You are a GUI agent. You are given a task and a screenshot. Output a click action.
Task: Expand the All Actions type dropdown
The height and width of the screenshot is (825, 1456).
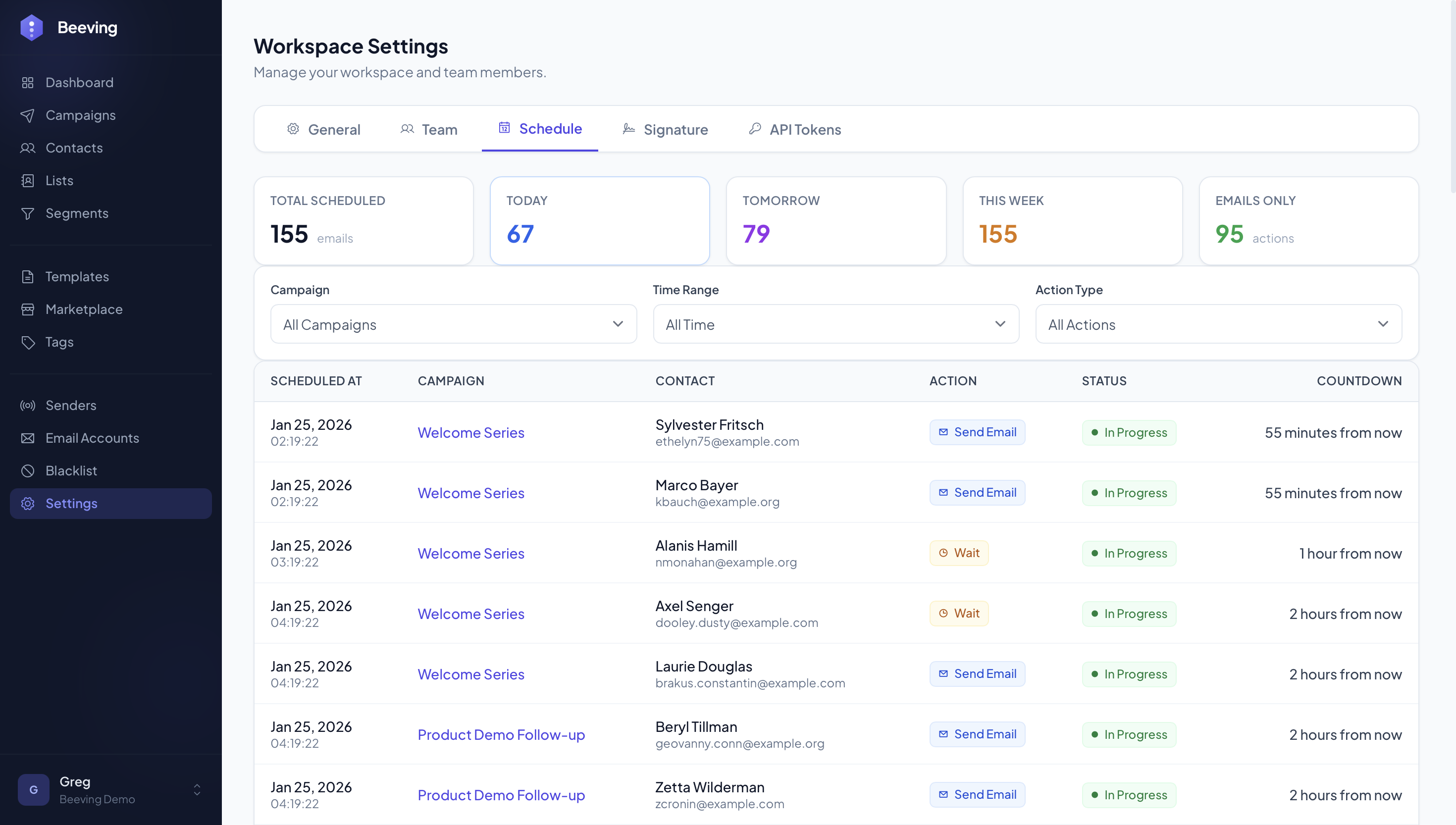pyautogui.click(x=1218, y=324)
